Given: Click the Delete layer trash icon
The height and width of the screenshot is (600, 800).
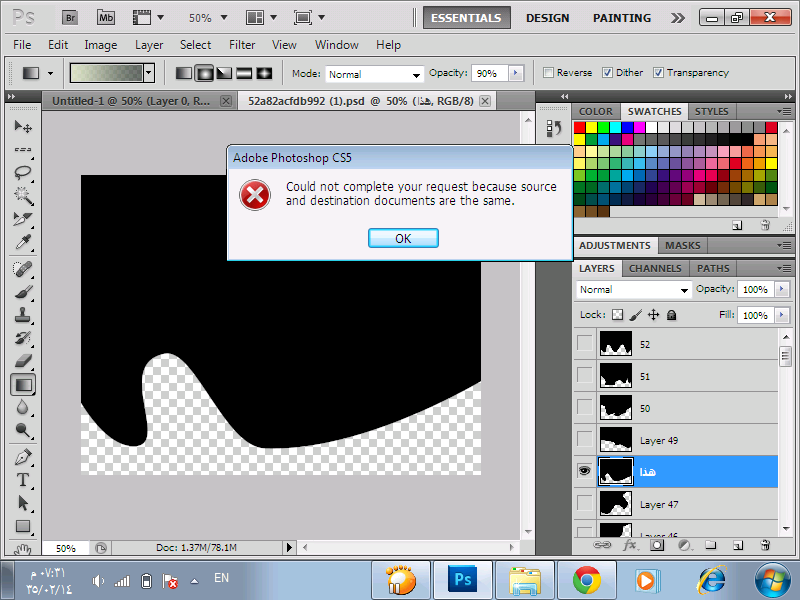Looking at the screenshot, I should coord(765,545).
